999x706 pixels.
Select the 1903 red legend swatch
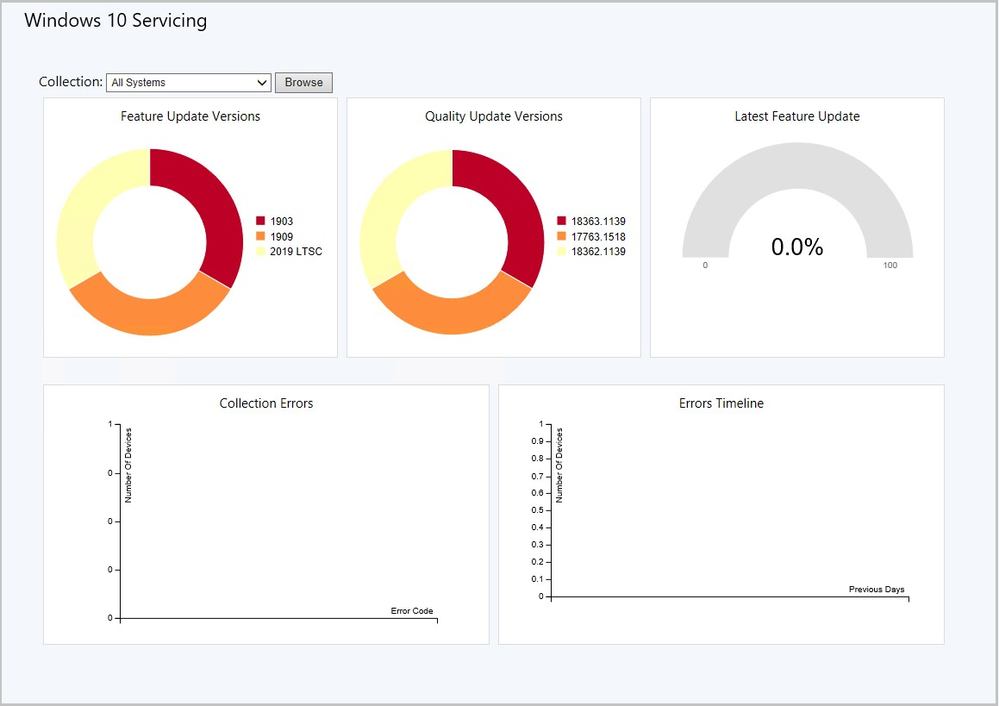[261, 220]
